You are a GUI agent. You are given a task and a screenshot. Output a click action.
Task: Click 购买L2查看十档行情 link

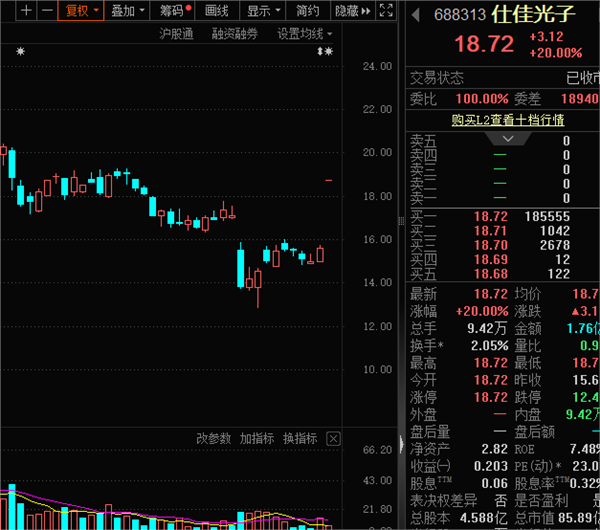(x=508, y=120)
